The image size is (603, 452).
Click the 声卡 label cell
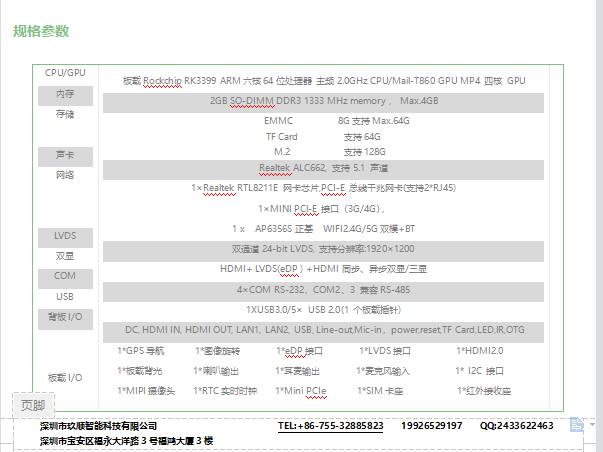click(x=65, y=155)
